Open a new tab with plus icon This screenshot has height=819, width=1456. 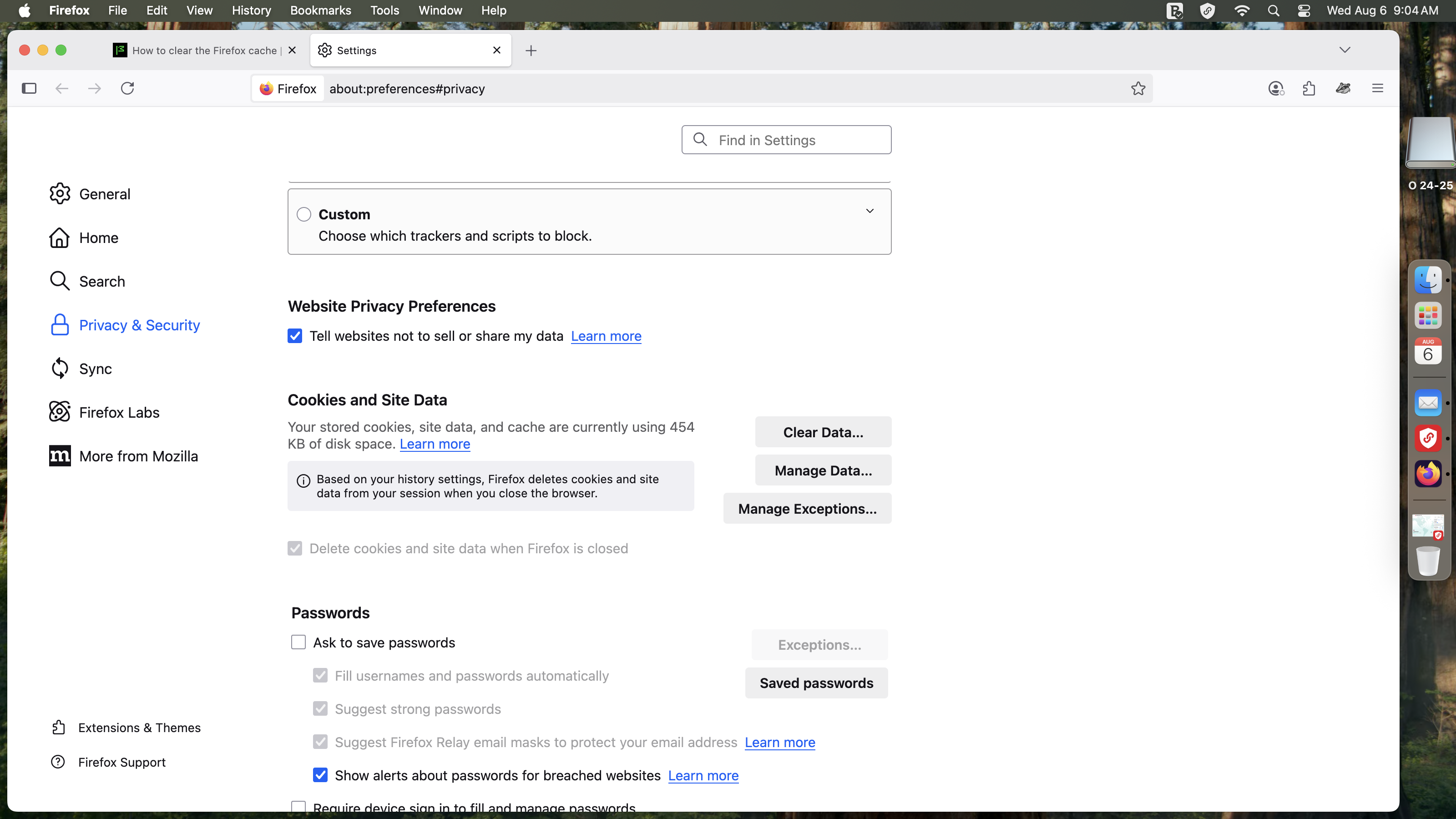click(x=531, y=51)
